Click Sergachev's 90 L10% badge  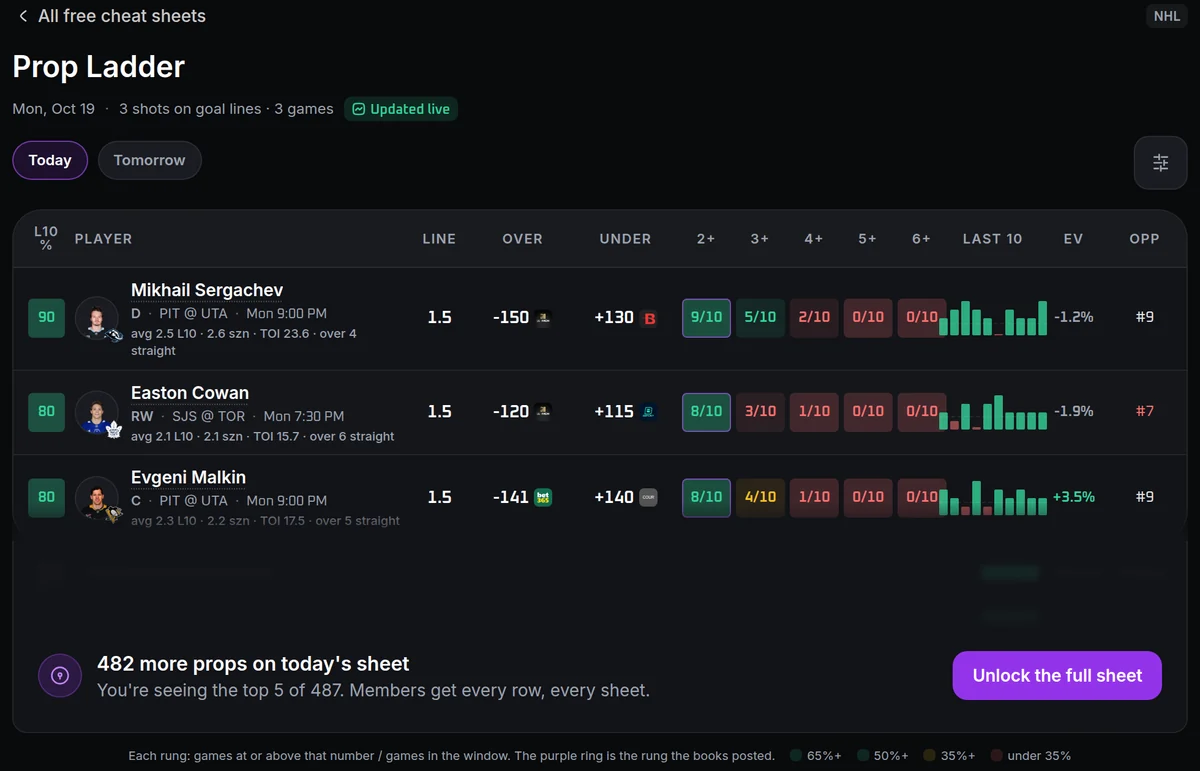coord(46,318)
